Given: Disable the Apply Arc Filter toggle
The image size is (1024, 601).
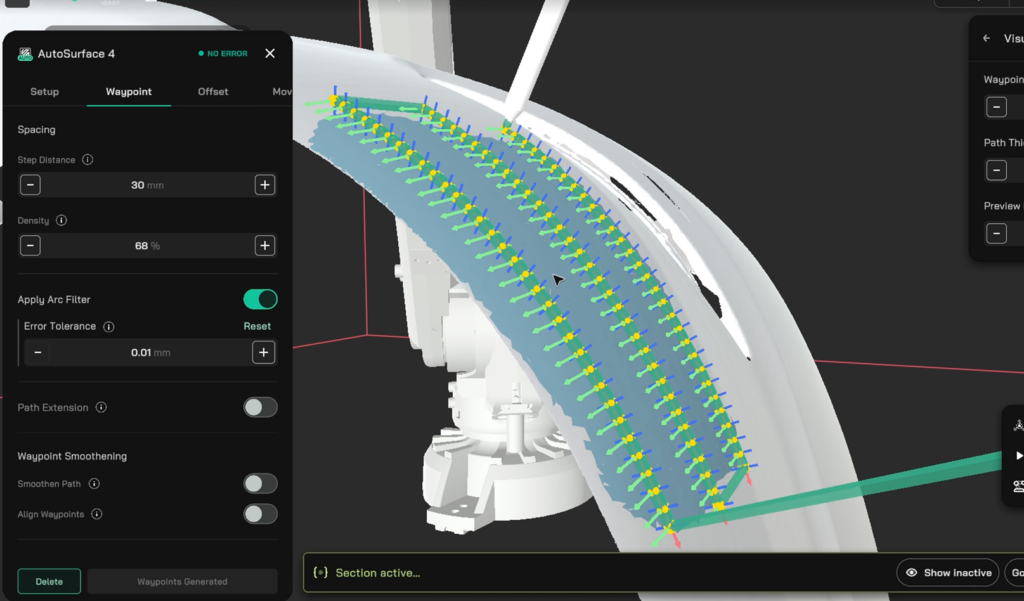Looking at the screenshot, I should tap(259, 299).
